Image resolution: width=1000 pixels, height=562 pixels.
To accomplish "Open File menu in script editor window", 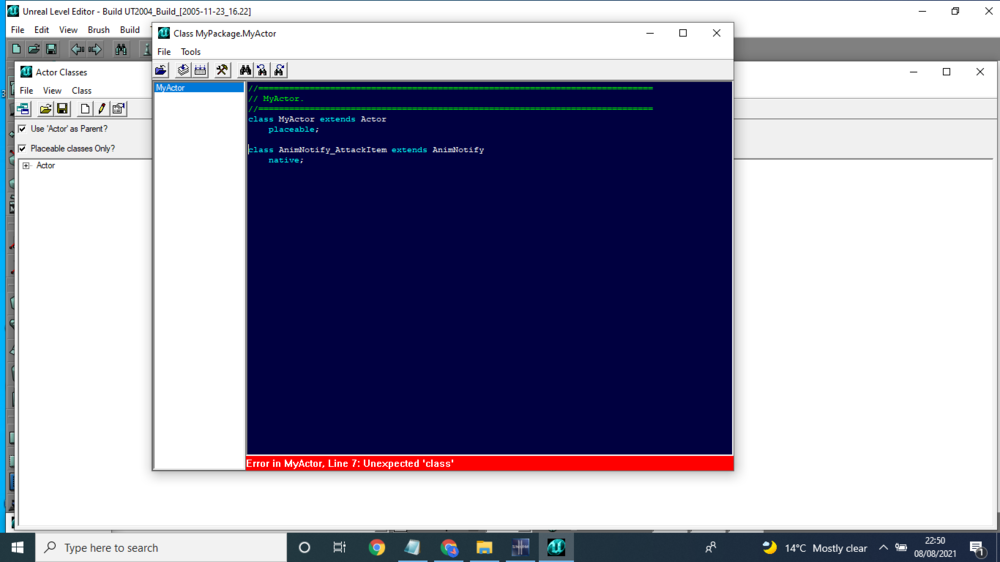I will click(x=164, y=52).
